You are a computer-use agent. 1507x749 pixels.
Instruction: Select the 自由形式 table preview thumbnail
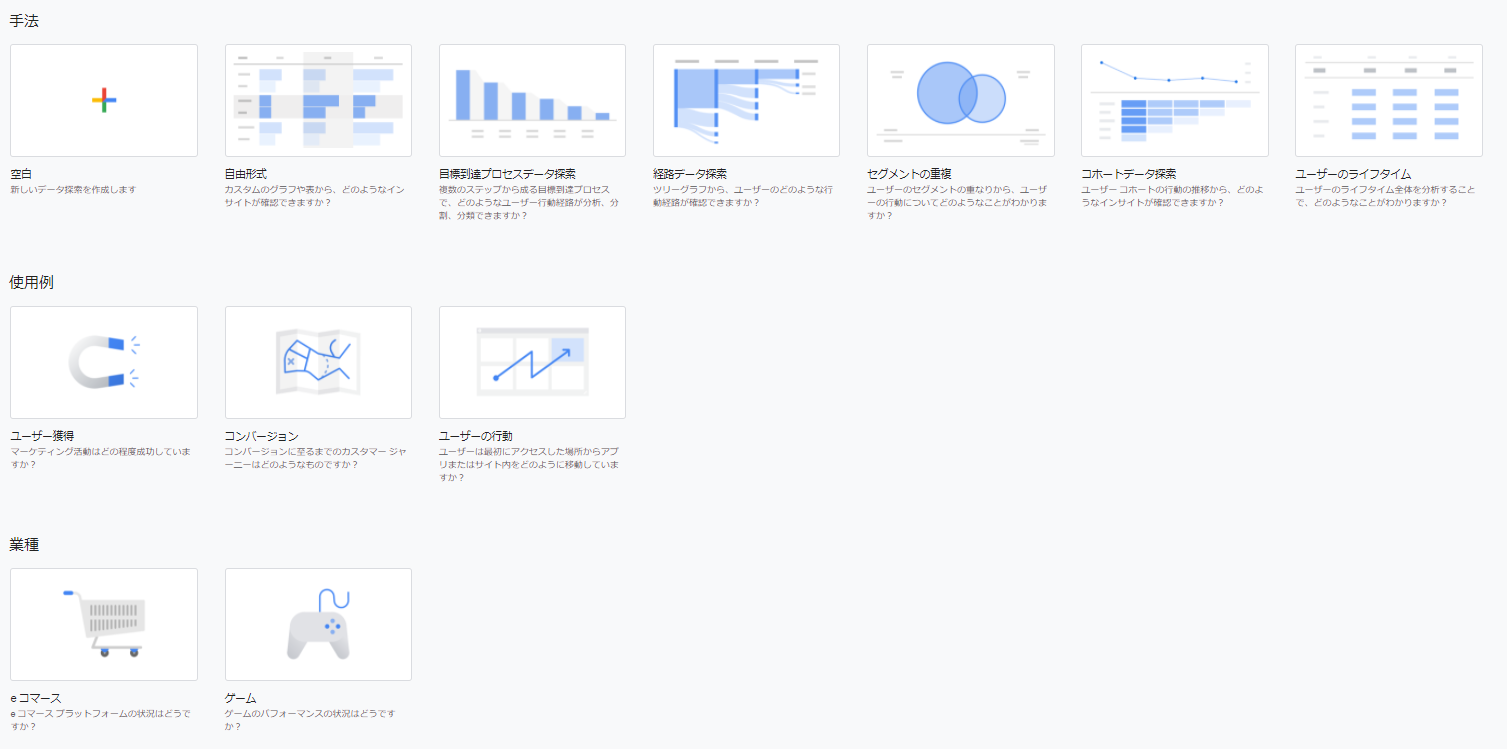click(x=318, y=100)
